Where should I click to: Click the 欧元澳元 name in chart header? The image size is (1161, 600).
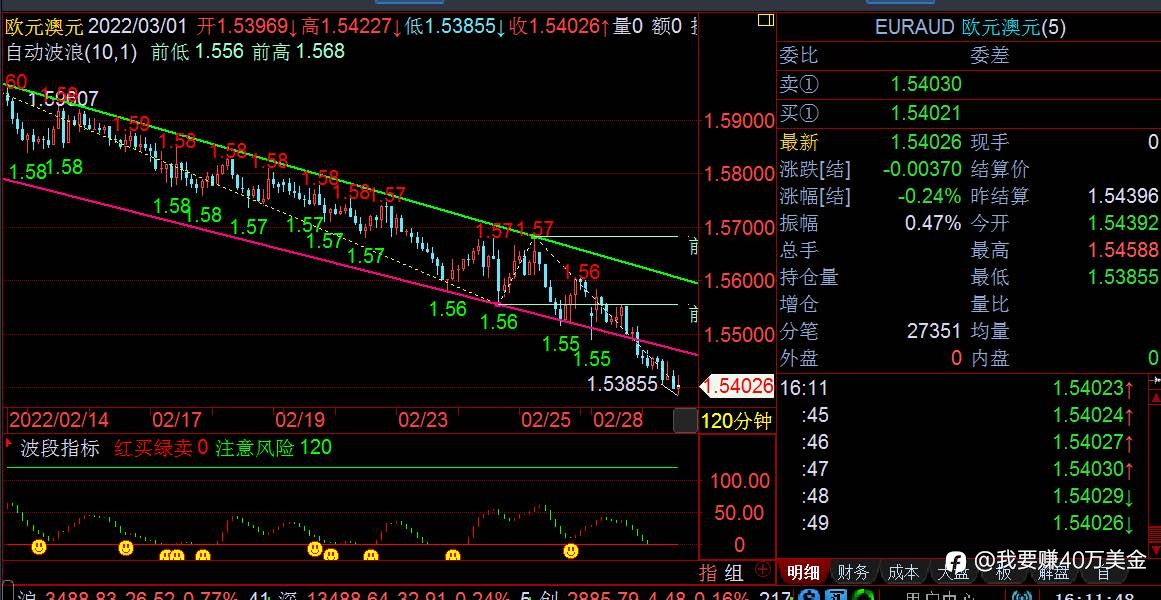coord(44,28)
